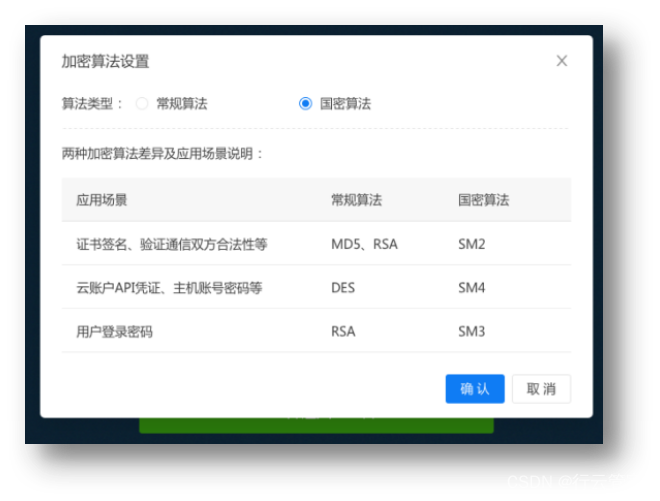Close the 加密算法设置 dialog with X

(x=562, y=61)
